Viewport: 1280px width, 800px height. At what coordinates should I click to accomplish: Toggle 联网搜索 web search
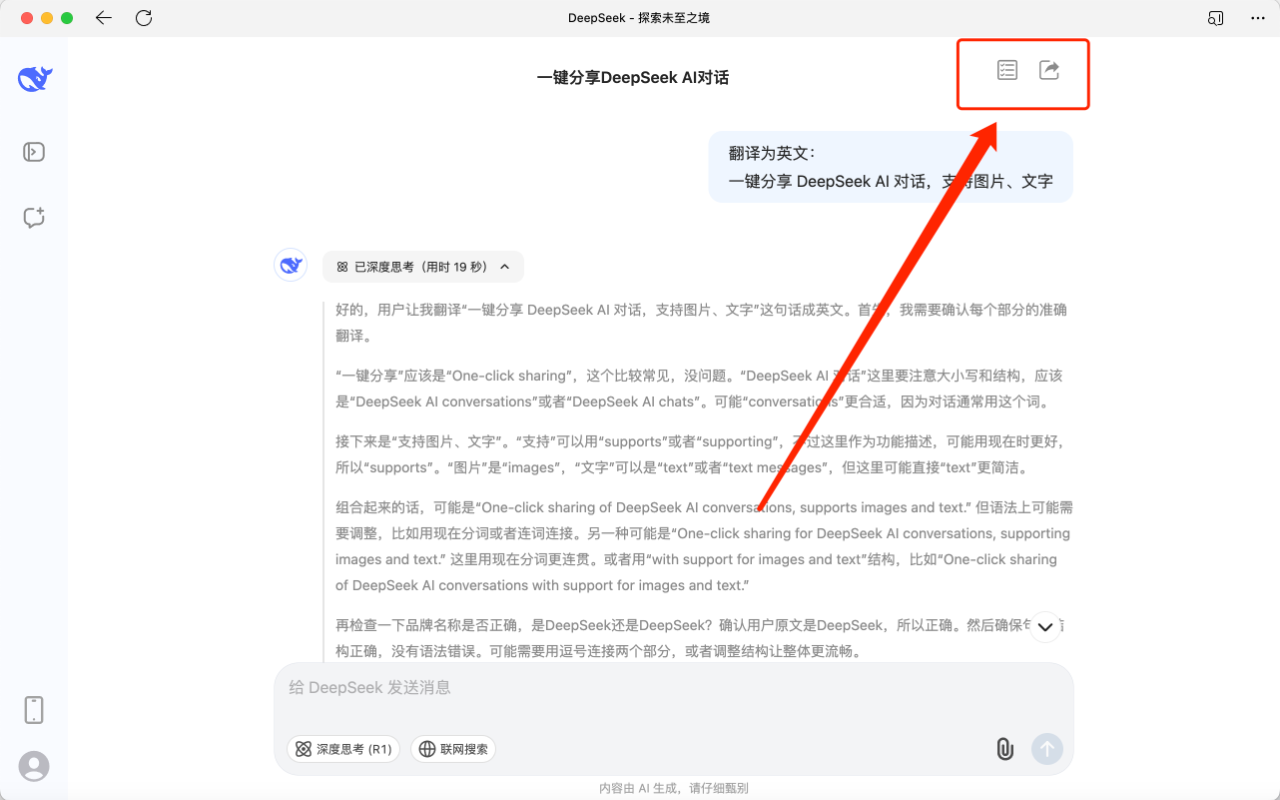tap(453, 749)
